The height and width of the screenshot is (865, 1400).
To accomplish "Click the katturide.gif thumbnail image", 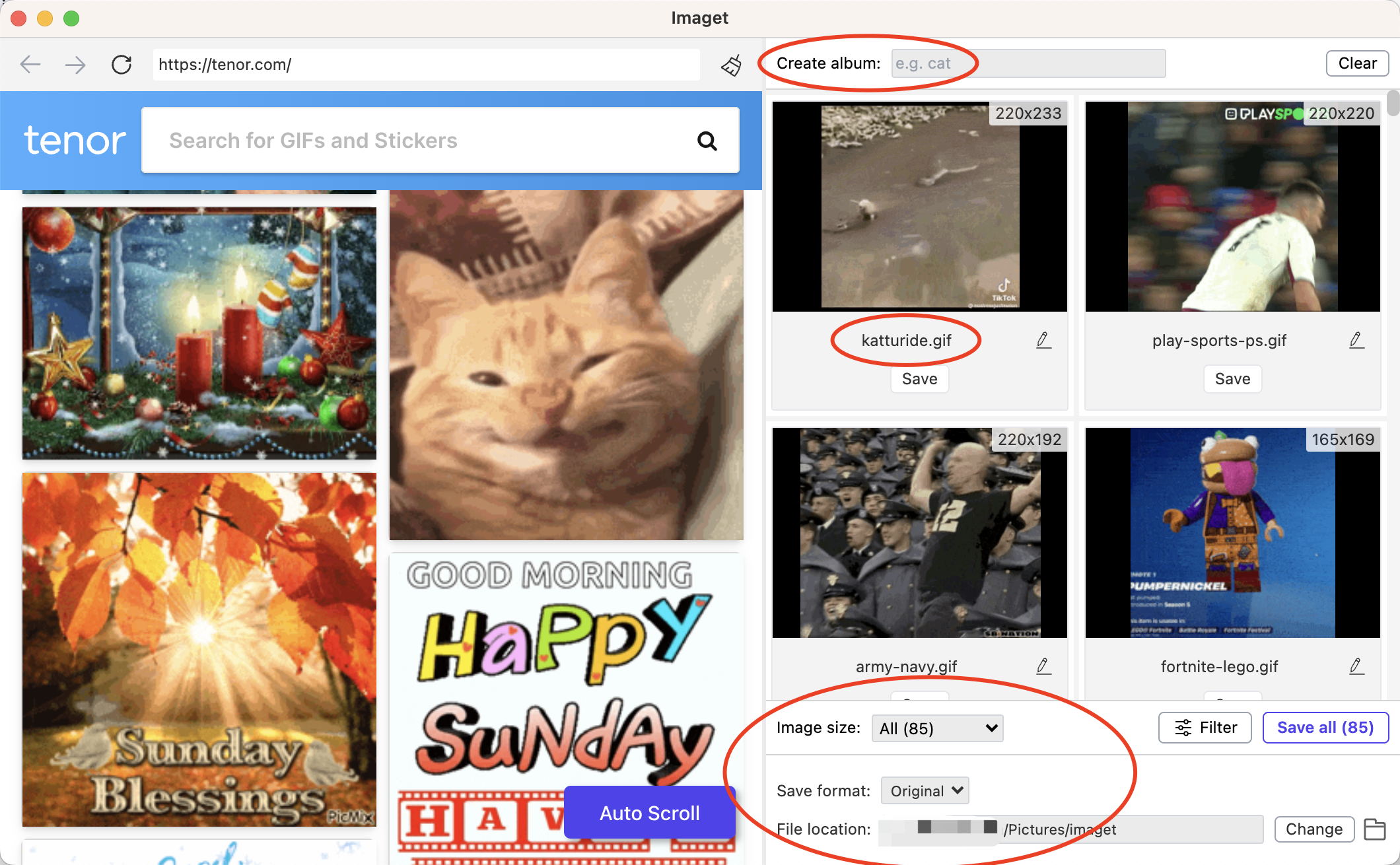I will pos(919,205).
